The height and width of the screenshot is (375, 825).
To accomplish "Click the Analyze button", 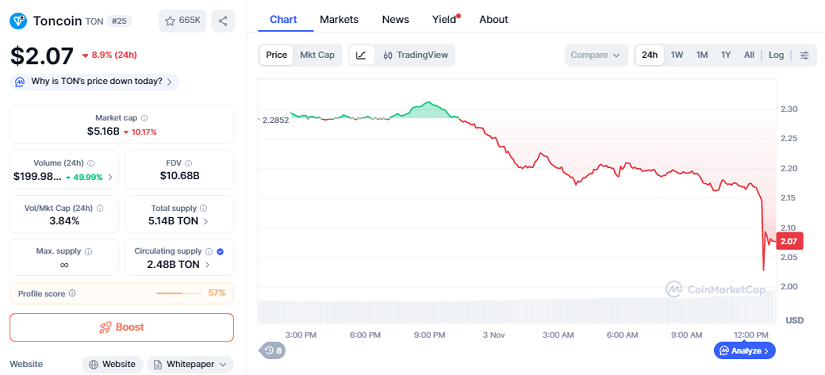I will 744,350.
